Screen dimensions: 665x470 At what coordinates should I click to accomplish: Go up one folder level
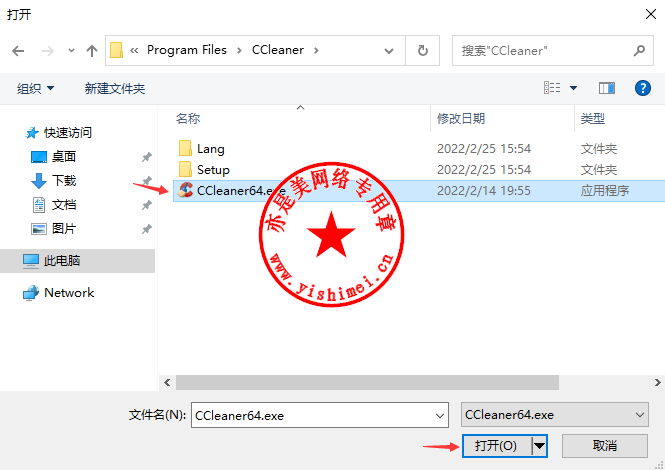click(x=92, y=51)
